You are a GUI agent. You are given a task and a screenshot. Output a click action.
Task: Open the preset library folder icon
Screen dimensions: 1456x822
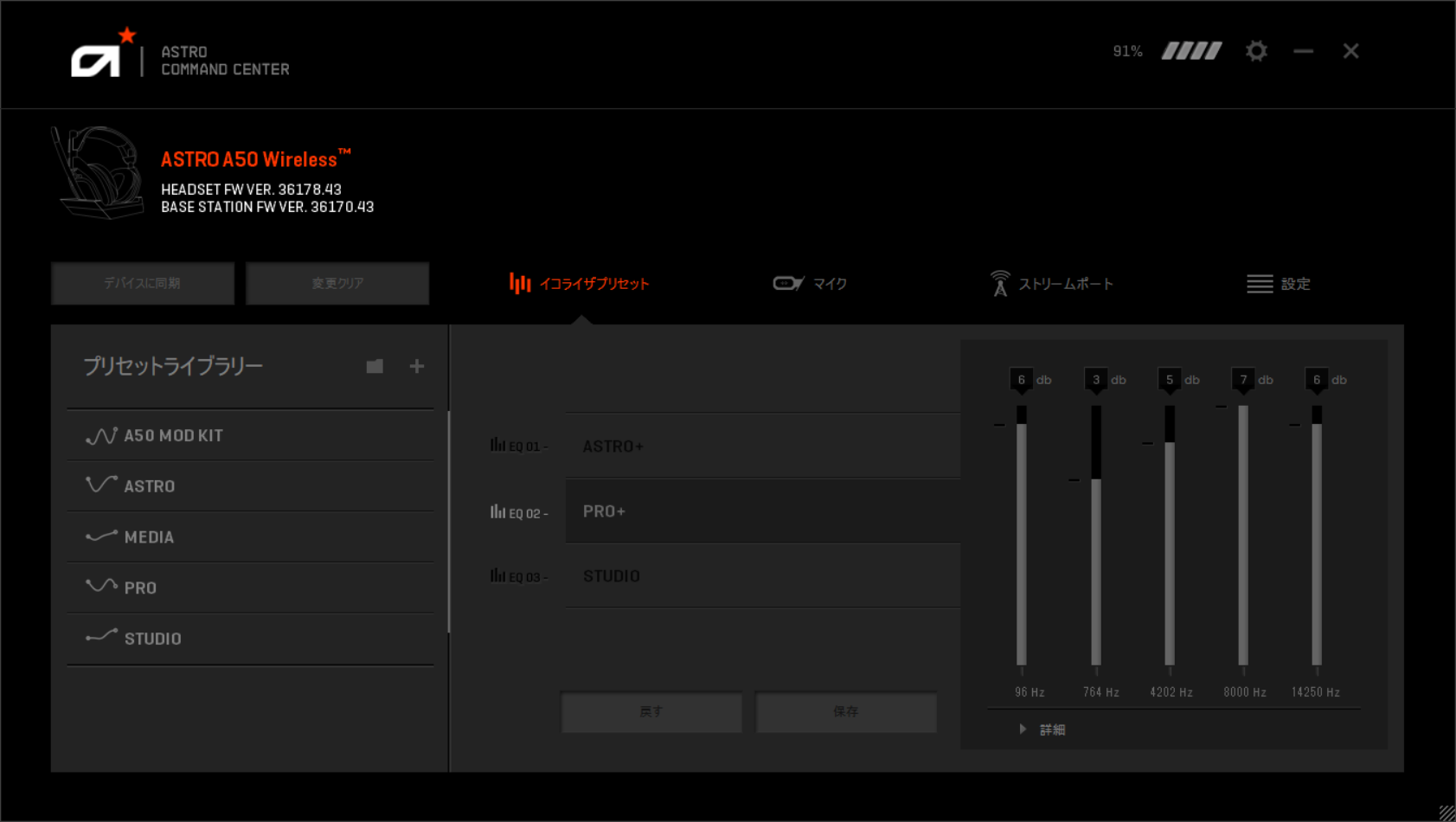click(x=375, y=366)
